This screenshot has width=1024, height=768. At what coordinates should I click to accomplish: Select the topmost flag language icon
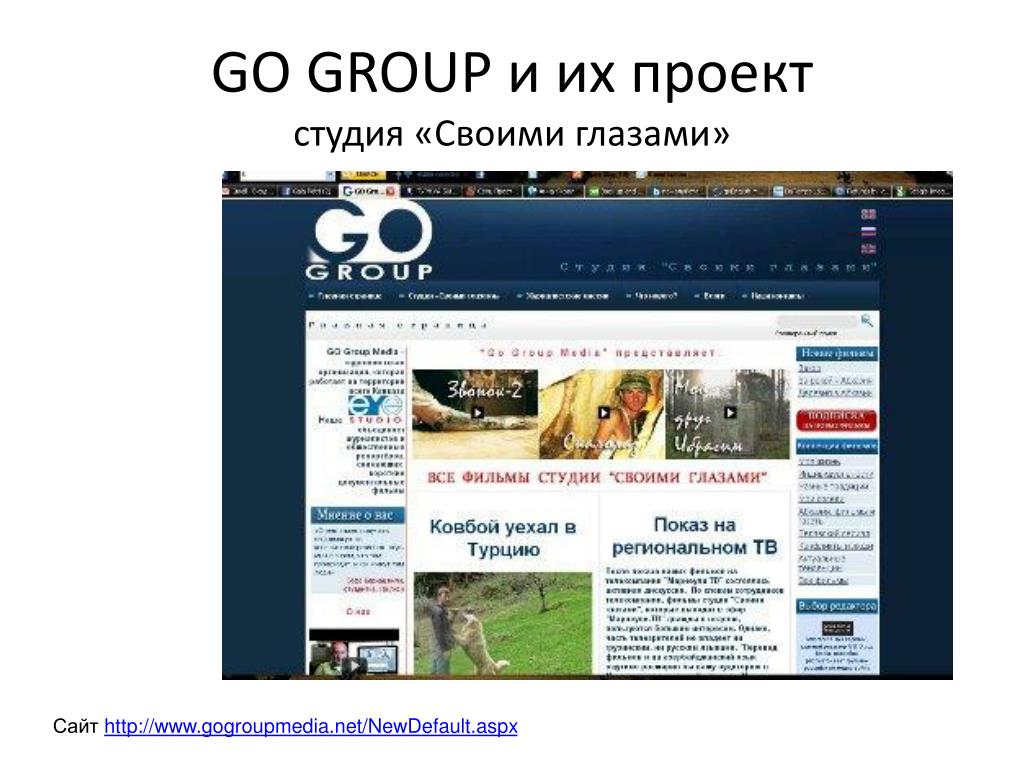click(868, 214)
